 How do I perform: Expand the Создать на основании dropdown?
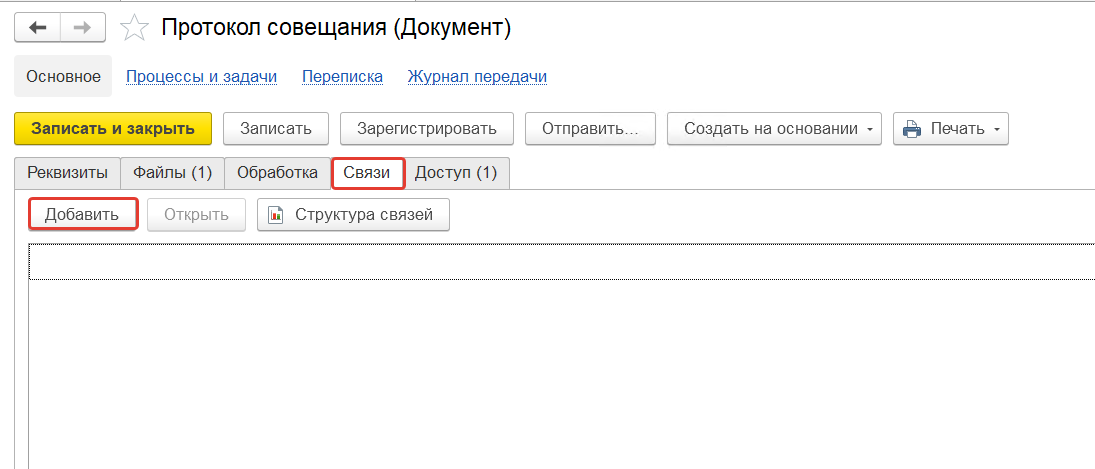pos(774,128)
